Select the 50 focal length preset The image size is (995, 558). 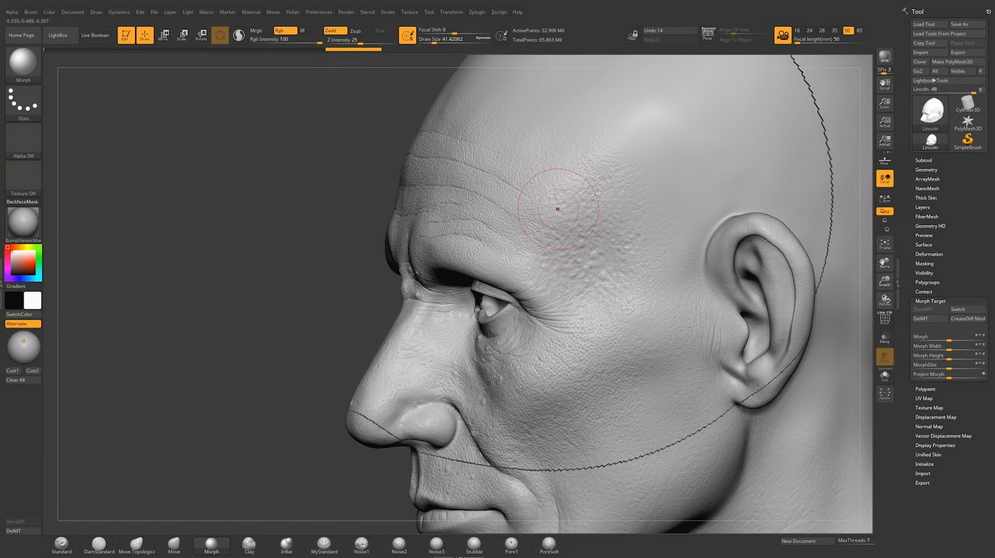point(847,30)
